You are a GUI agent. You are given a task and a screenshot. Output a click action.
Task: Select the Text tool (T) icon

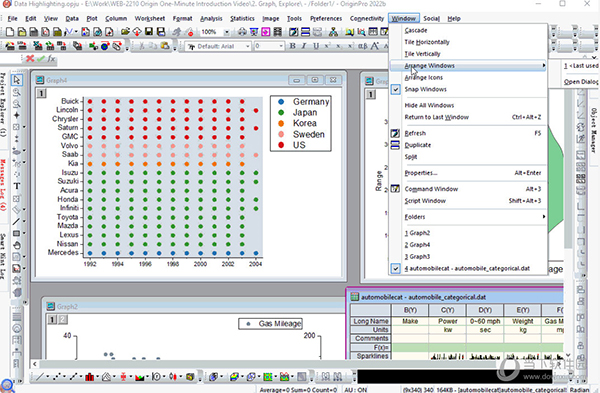click(x=16, y=186)
